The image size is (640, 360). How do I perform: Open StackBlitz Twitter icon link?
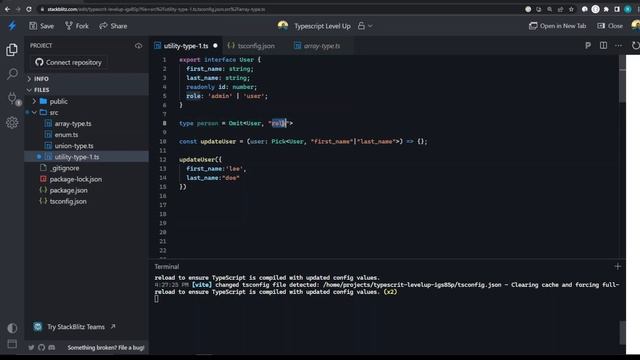point(31,348)
